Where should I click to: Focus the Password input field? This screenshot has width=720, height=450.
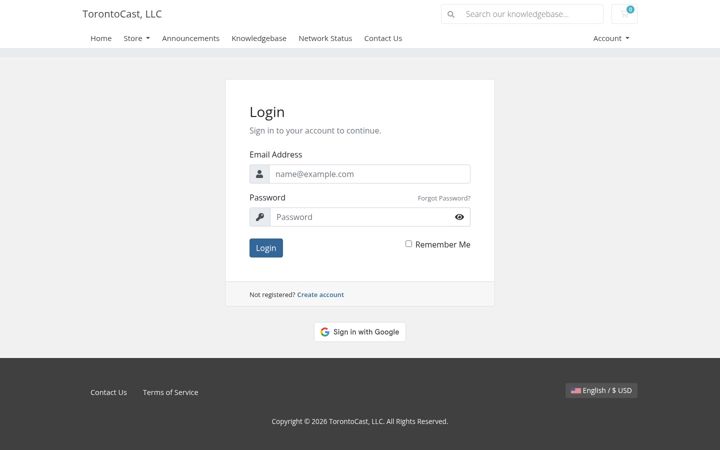360,217
